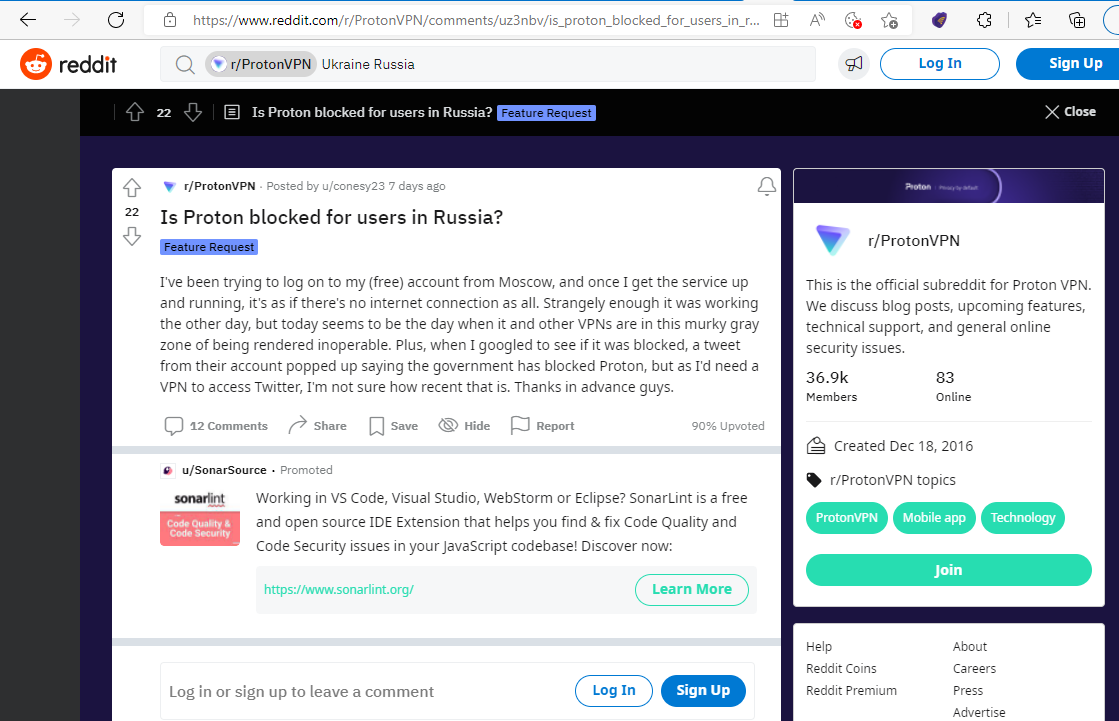Upvote the Proton blocked in Russia post
Viewport: 1119px width, 721px height.
(132, 188)
